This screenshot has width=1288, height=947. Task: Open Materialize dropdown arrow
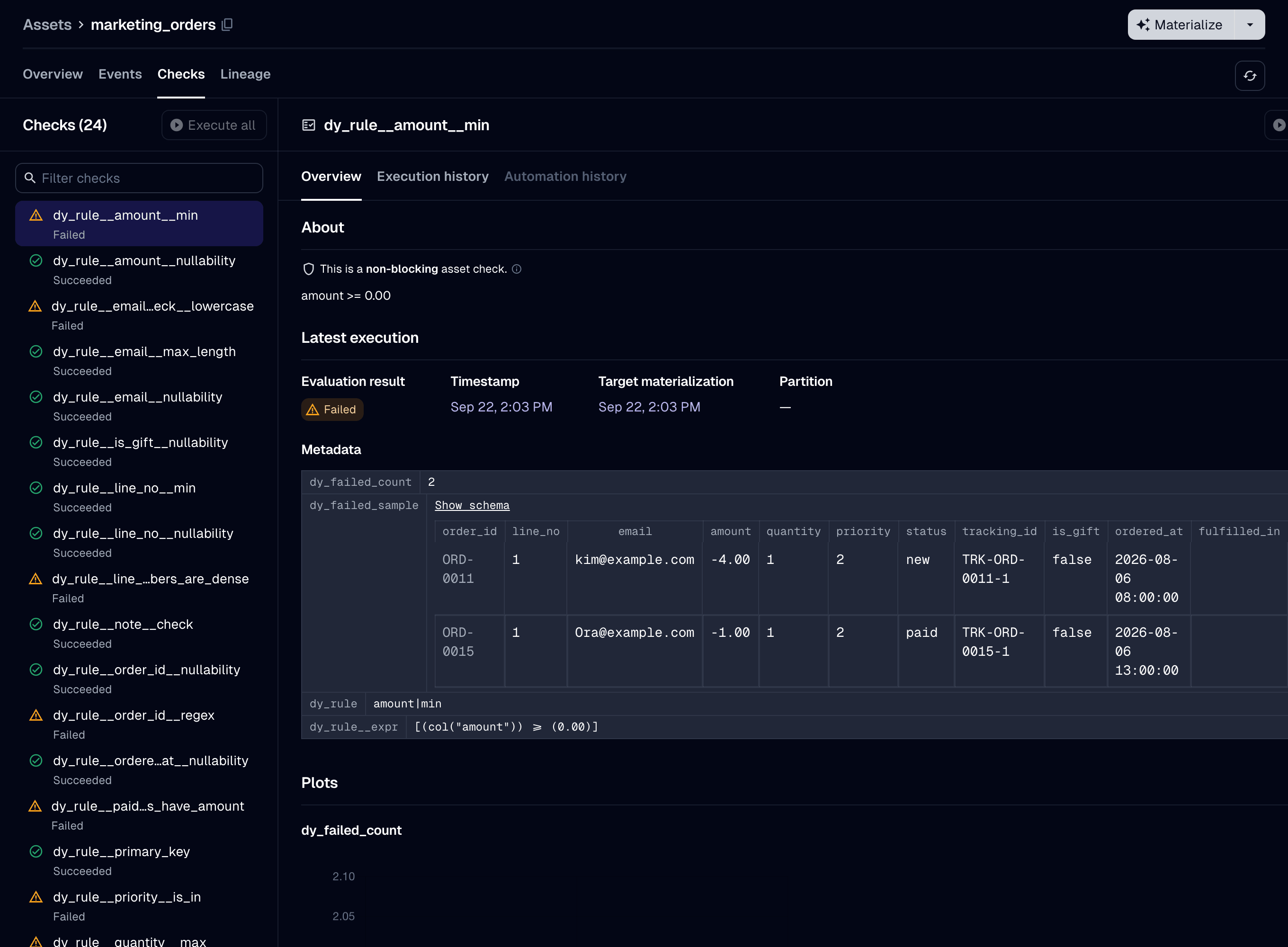point(1250,25)
